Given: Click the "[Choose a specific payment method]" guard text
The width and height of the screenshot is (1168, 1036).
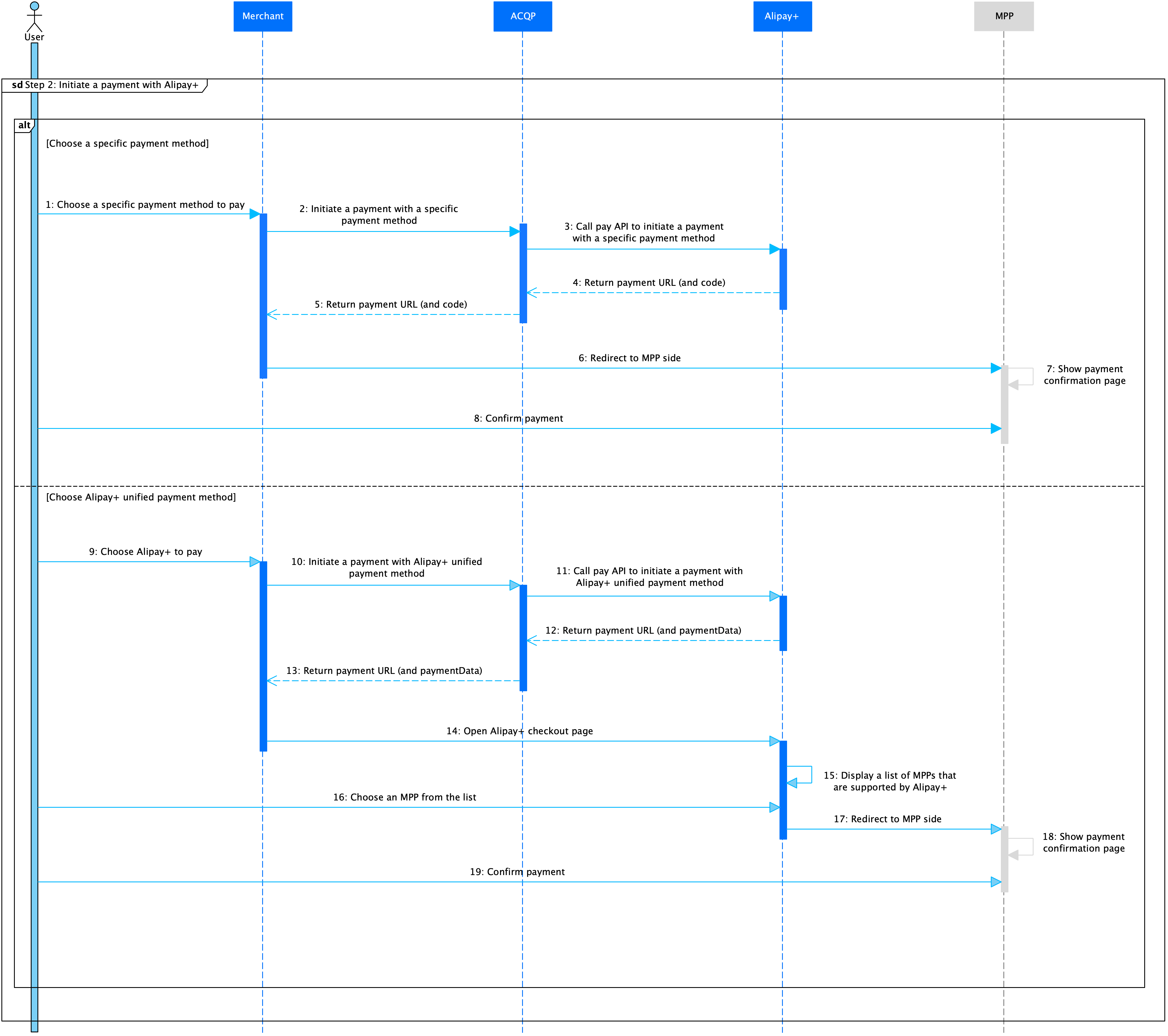Looking at the screenshot, I should pyautogui.click(x=127, y=143).
